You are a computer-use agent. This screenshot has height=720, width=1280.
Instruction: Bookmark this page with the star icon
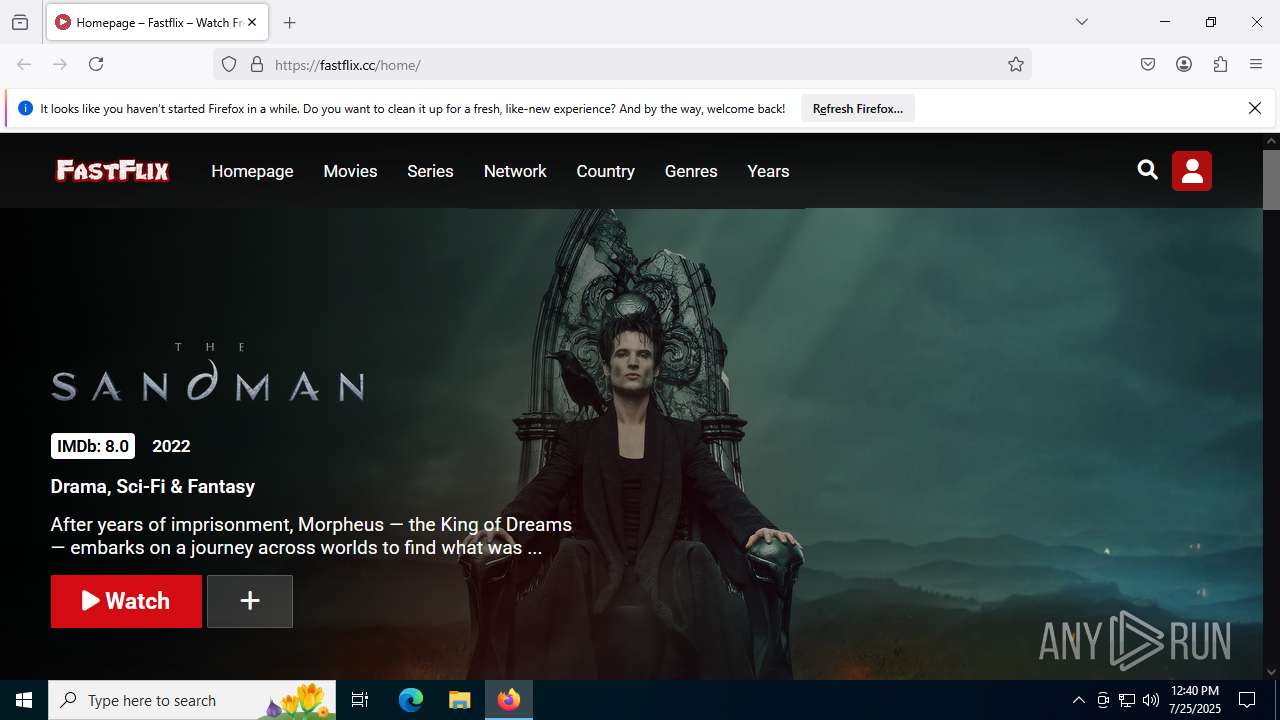[1016, 64]
